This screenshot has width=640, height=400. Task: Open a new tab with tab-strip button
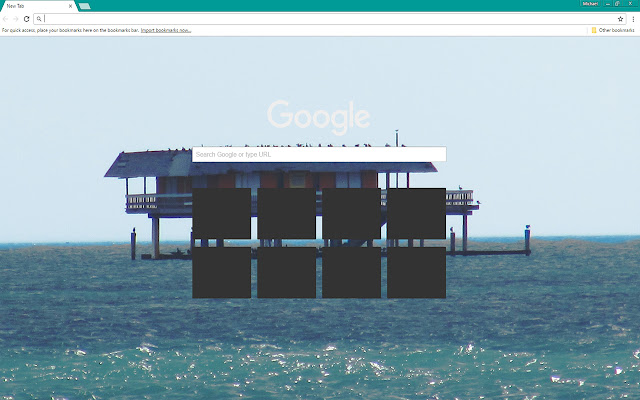pyautogui.click(x=84, y=6)
